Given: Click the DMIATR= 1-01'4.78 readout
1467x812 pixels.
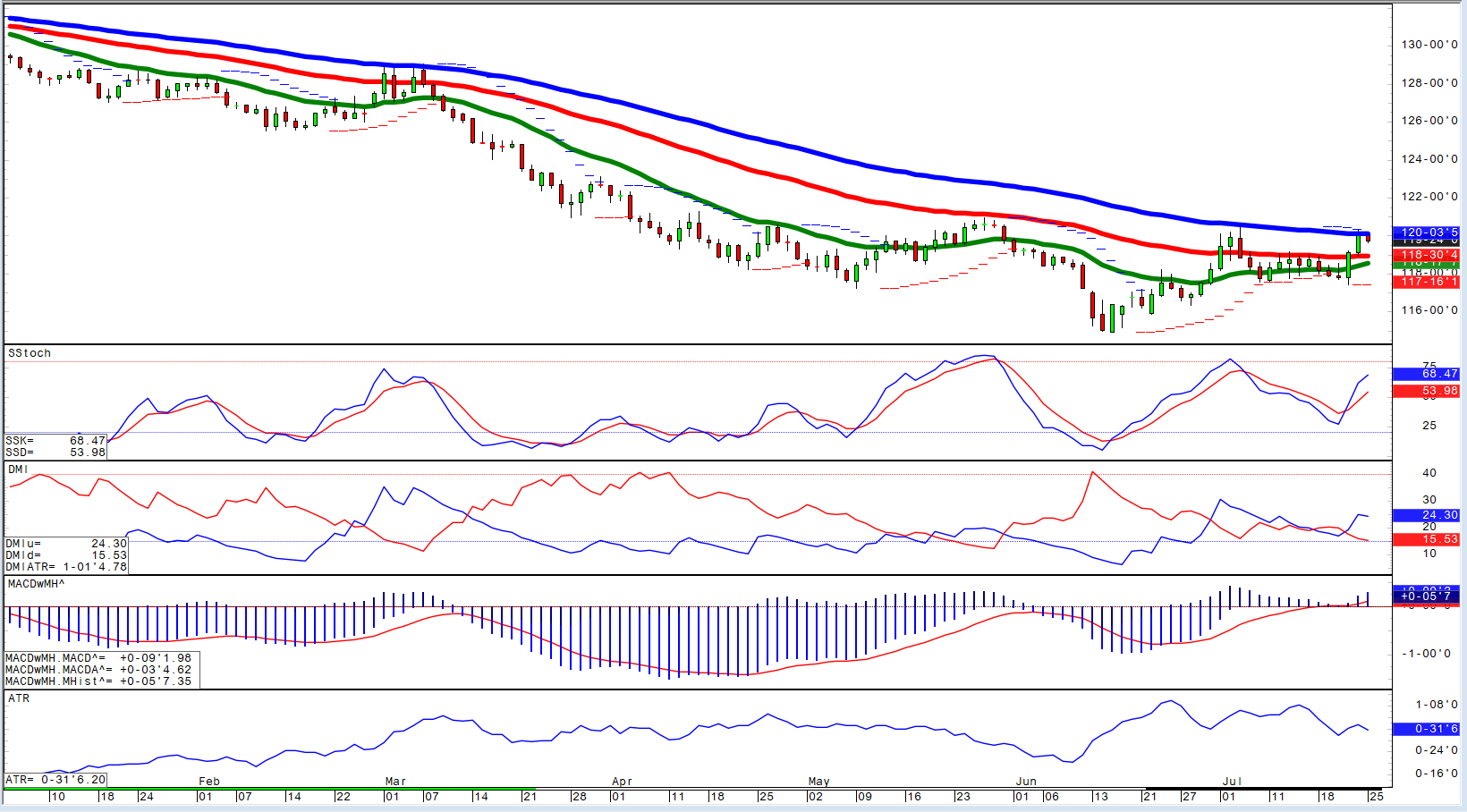Looking at the screenshot, I should click(x=66, y=567).
